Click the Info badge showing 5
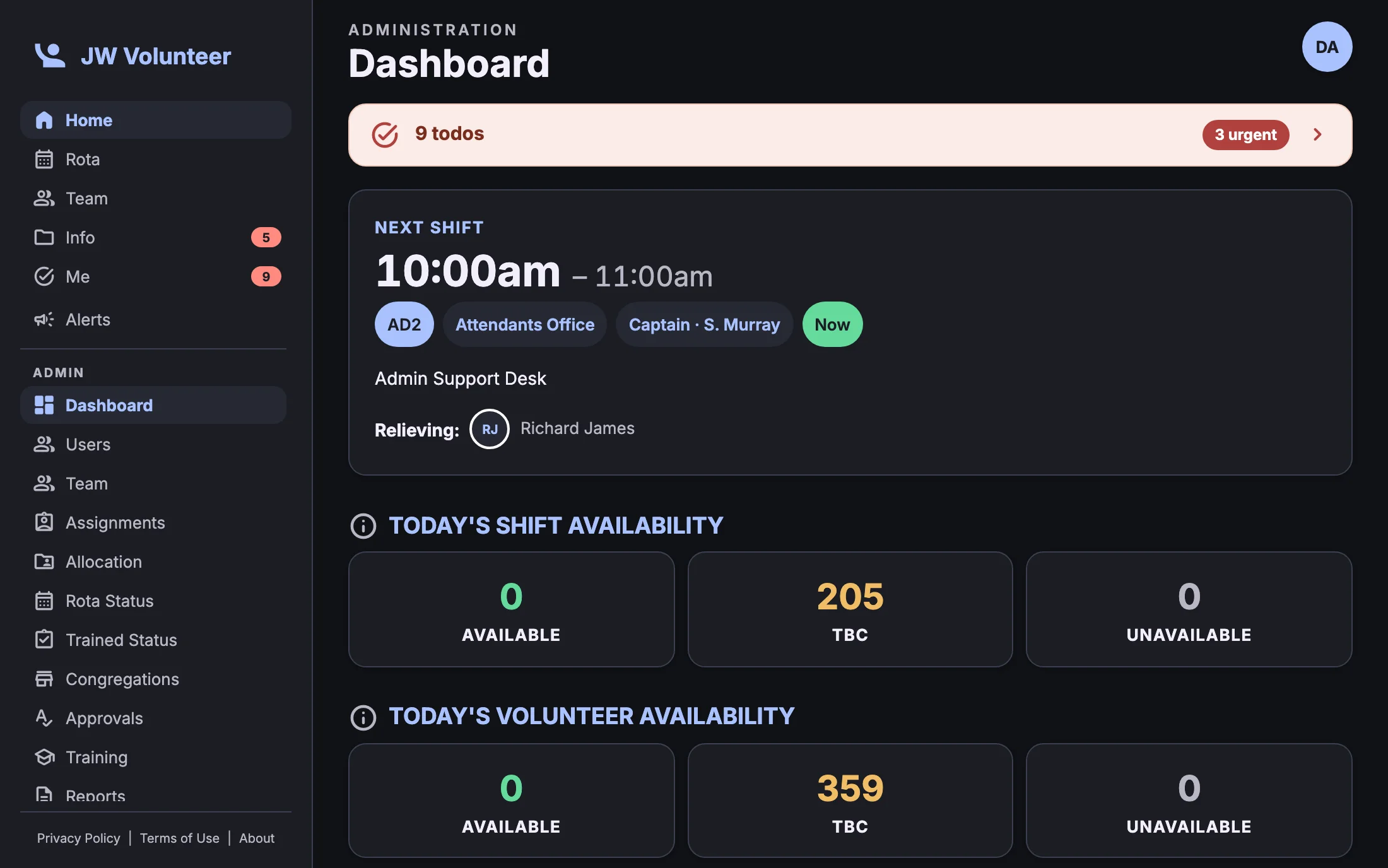This screenshot has width=1388, height=868. [266, 237]
